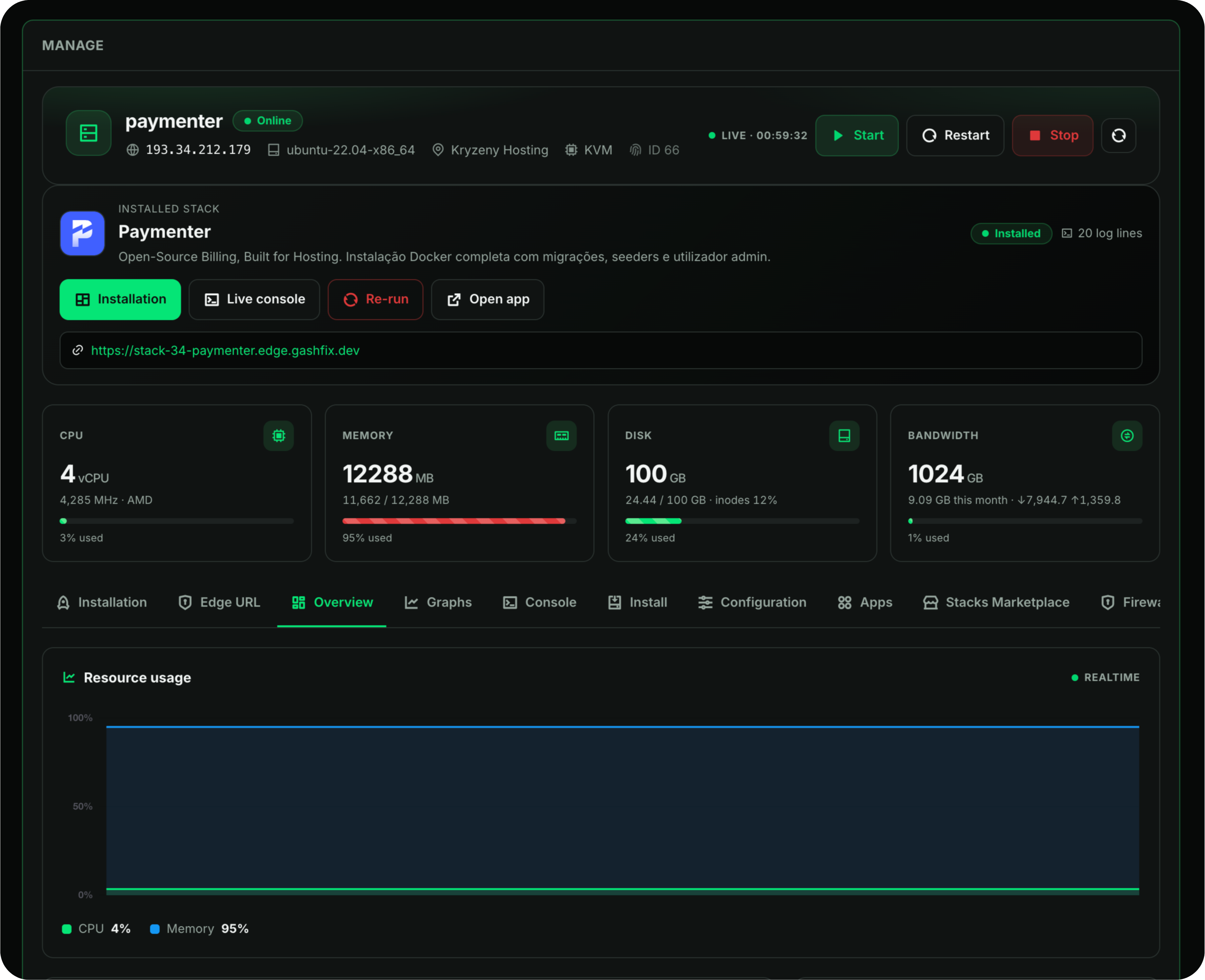Click the Paymenter stack logo
This screenshot has height=980, width=1205.
83,233
